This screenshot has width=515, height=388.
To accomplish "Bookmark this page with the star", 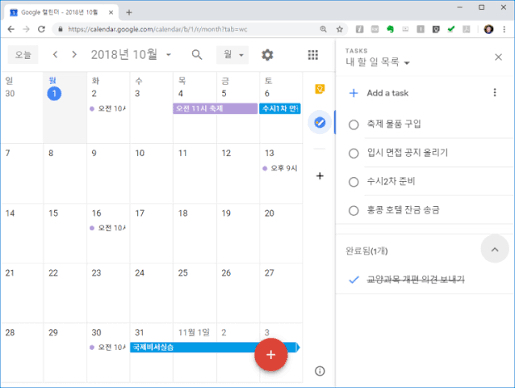I will tap(340, 29).
